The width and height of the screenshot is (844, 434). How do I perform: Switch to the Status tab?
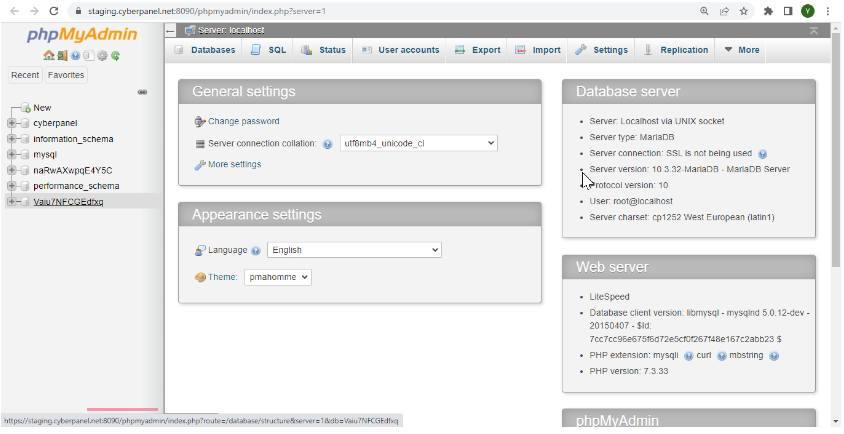click(323, 50)
